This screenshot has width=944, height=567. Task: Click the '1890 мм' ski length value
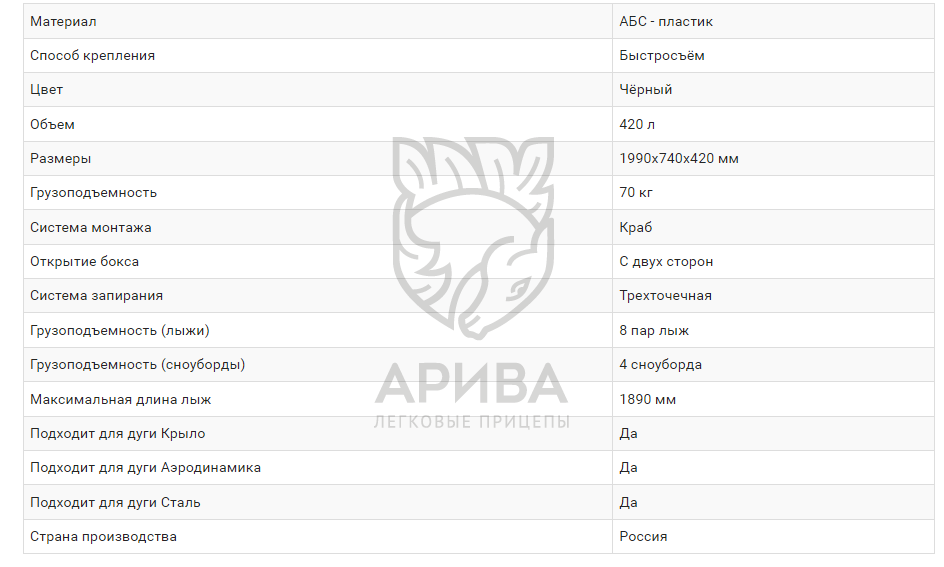tap(648, 399)
